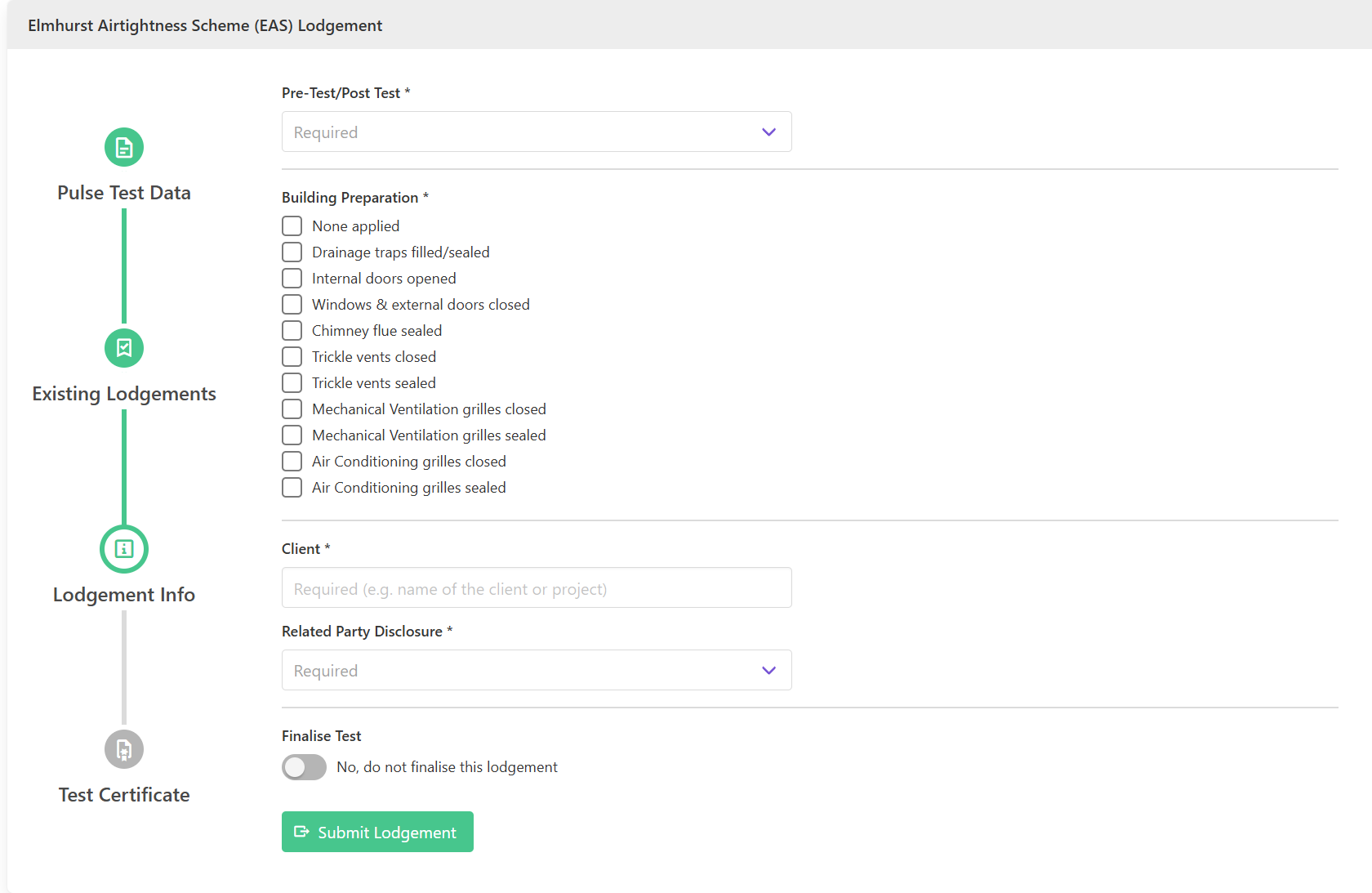
Task: Open the Test Certificate step label
Action: pos(124,795)
